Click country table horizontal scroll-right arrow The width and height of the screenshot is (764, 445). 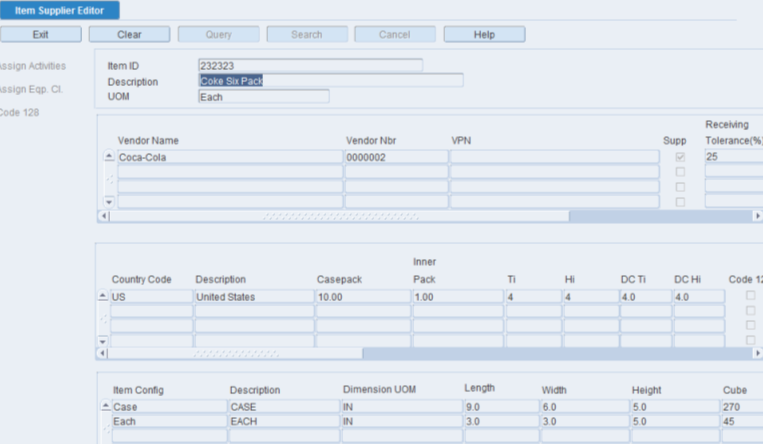coord(757,353)
